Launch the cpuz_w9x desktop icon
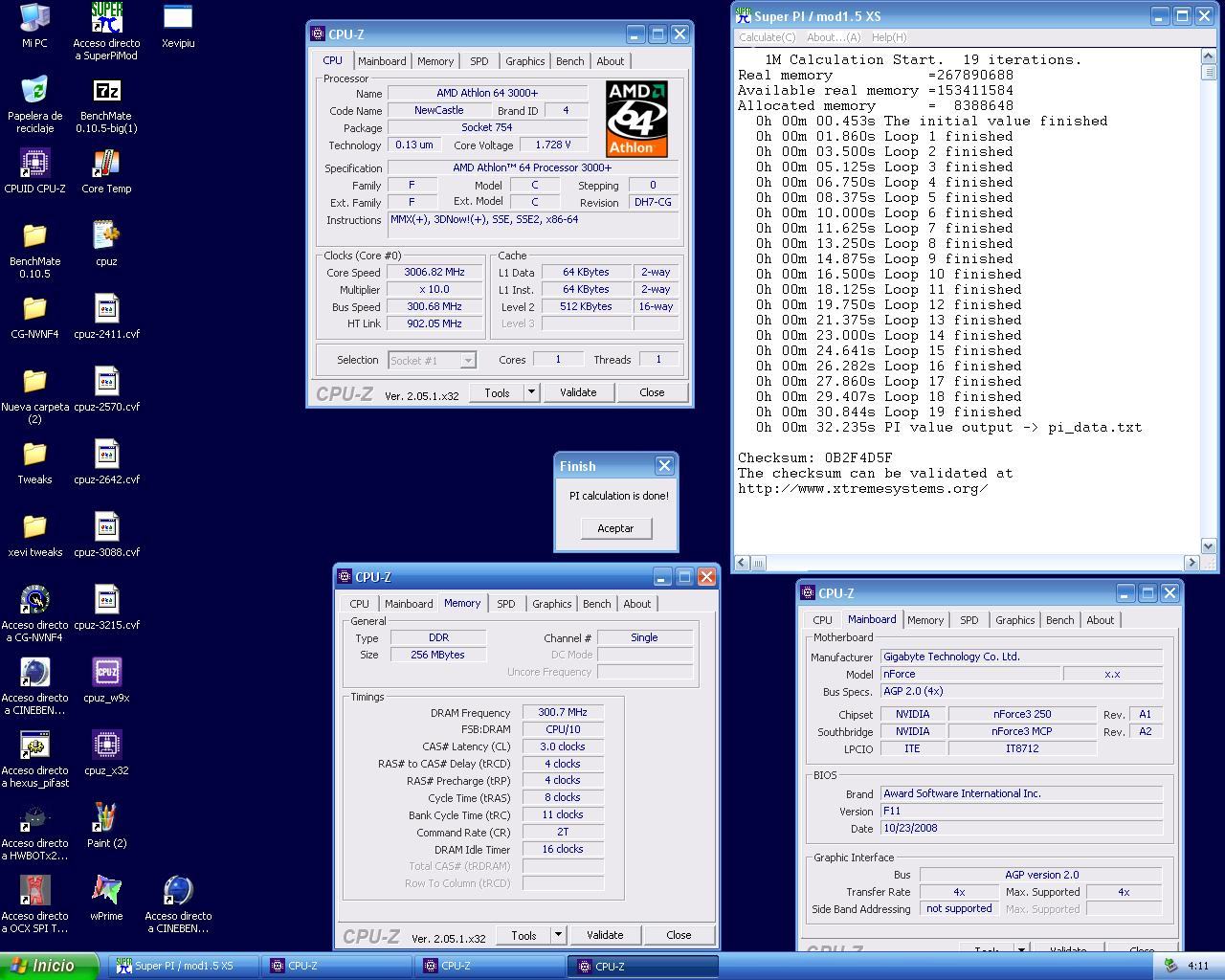The height and width of the screenshot is (980, 1225). point(106,672)
